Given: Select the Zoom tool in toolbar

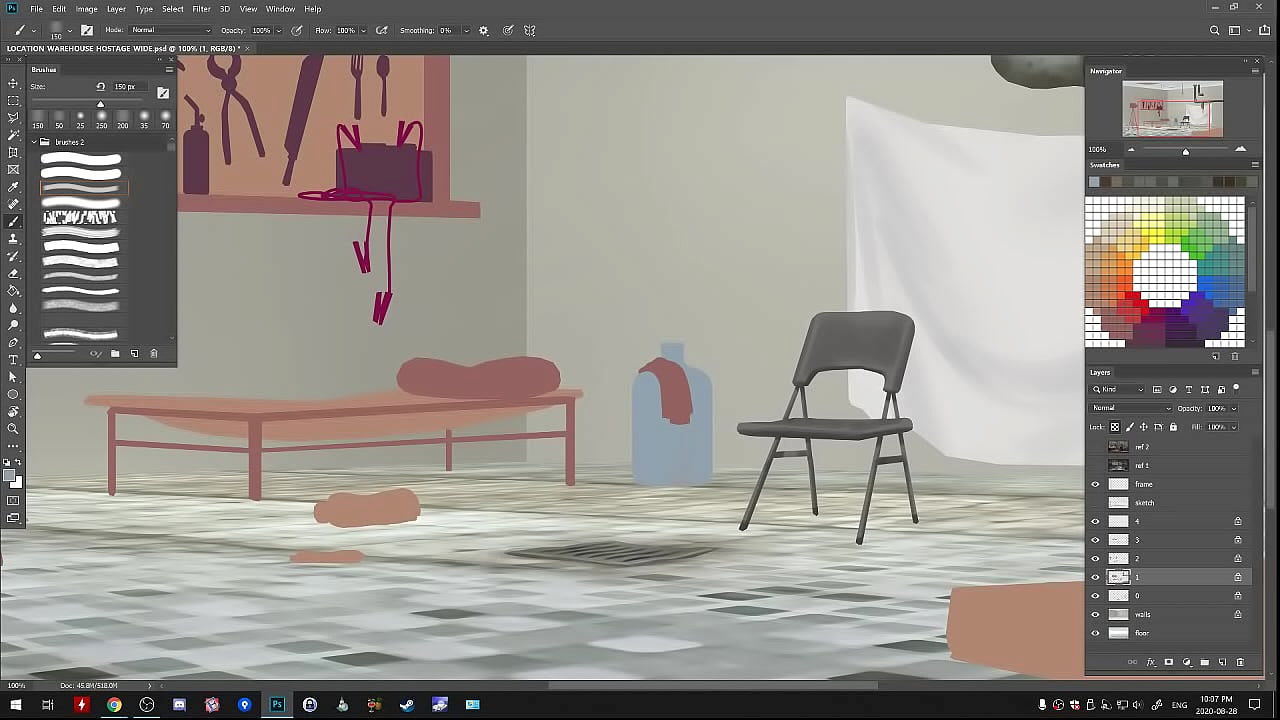Looking at the screenshot, I should [13, 429].
